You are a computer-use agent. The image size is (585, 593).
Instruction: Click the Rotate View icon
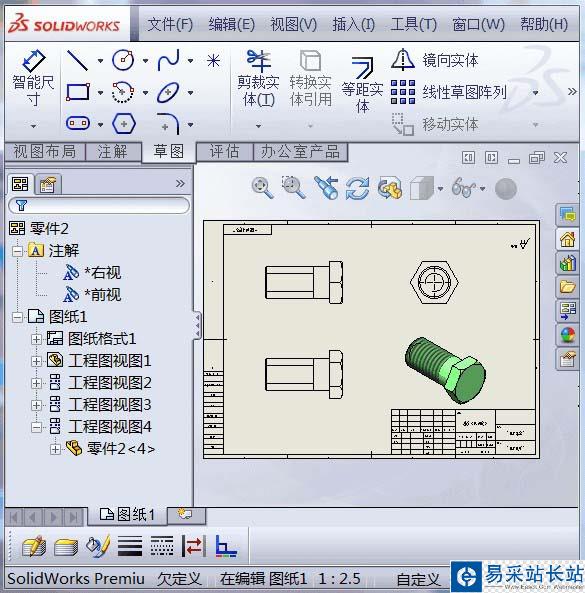coord(357,188)
